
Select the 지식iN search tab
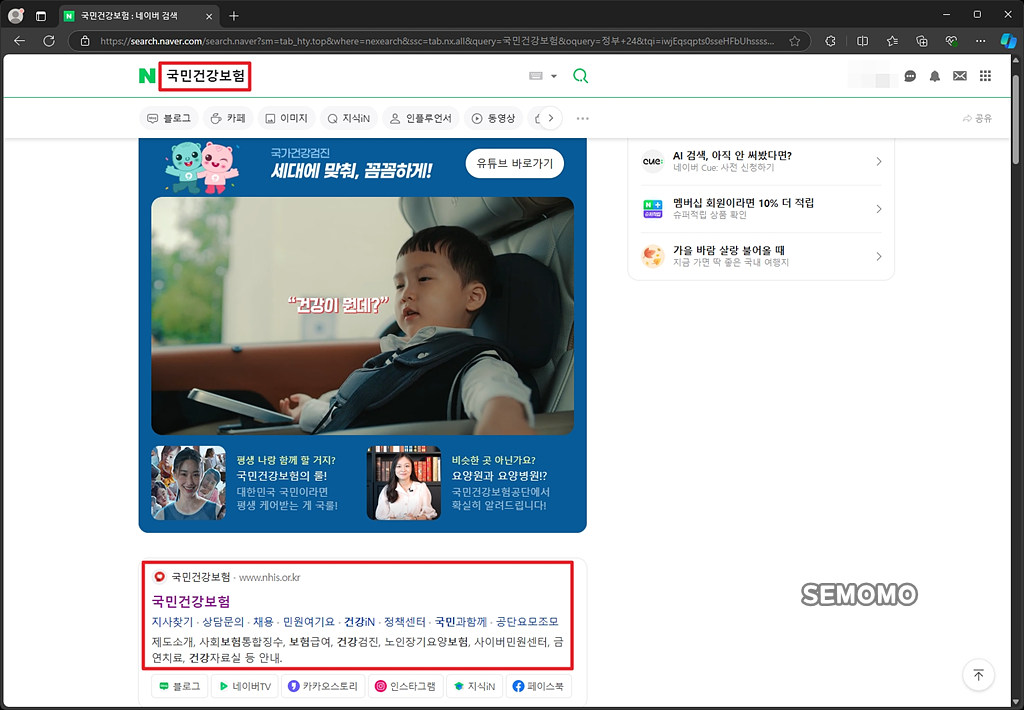pyautogui.click(x=349, y=118)
